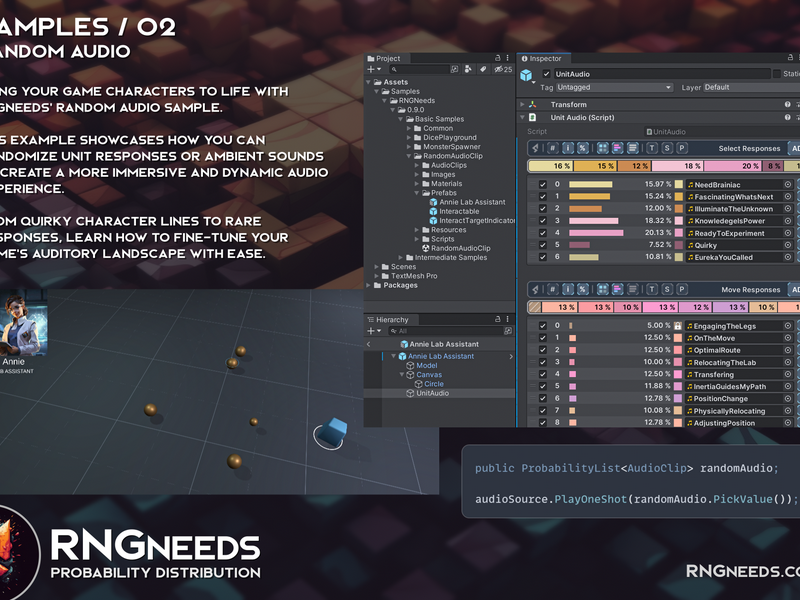Click the list lines icon in Select Responses toolbar
This screenshot has height=600, width=800.
pyautogui.click(x=633, y=148)
